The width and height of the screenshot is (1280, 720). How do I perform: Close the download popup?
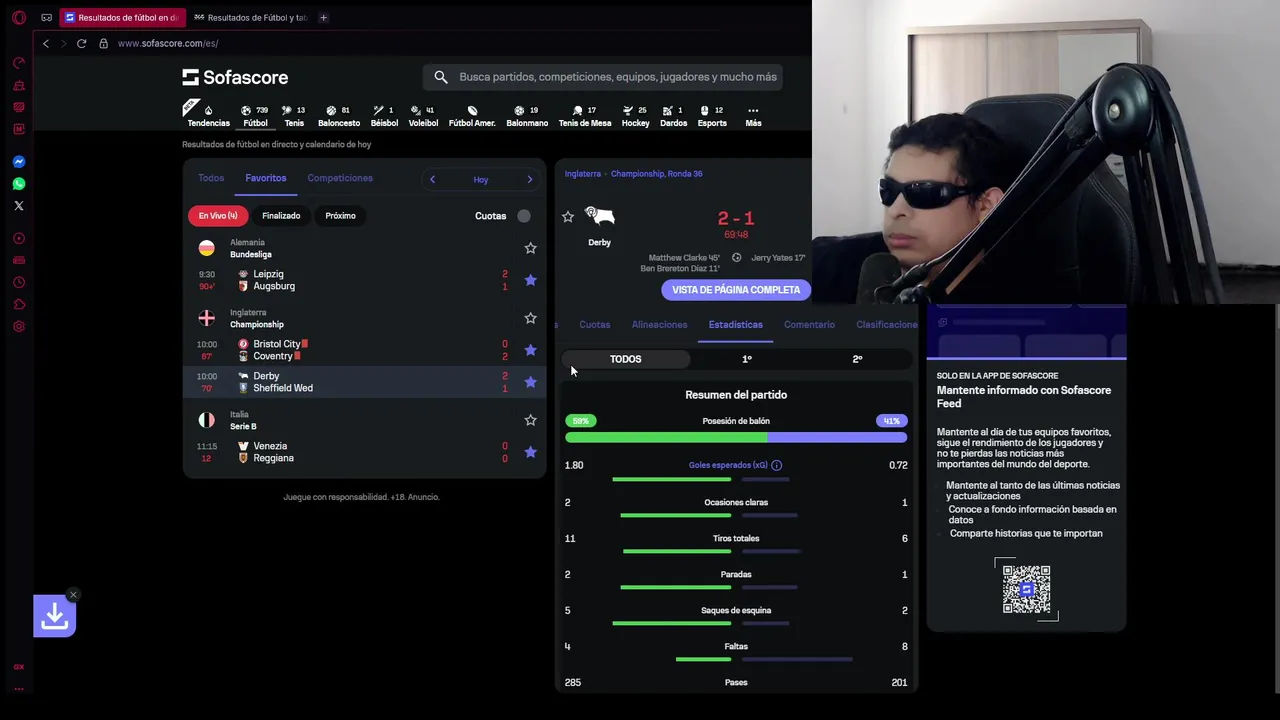[x=73, y=595]
